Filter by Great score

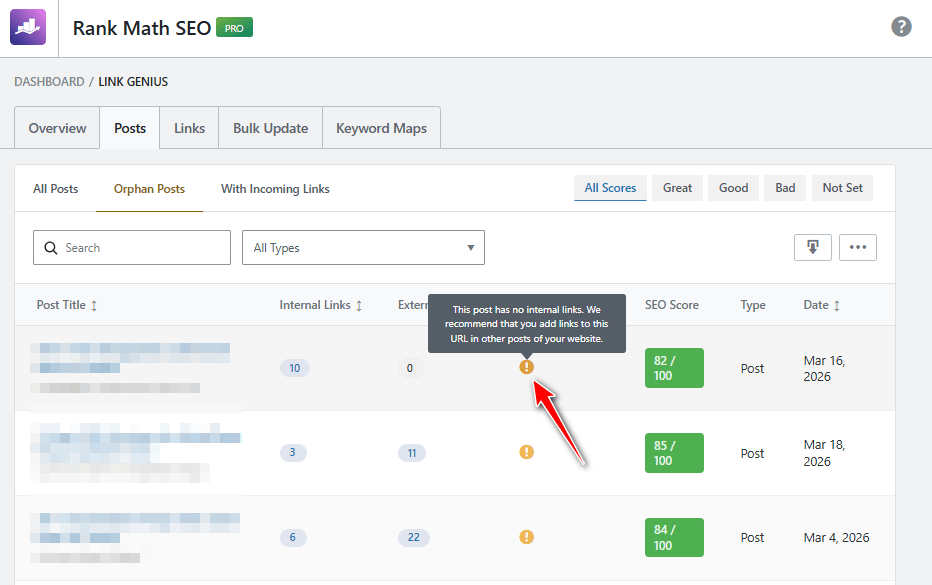tap(677, 188)
